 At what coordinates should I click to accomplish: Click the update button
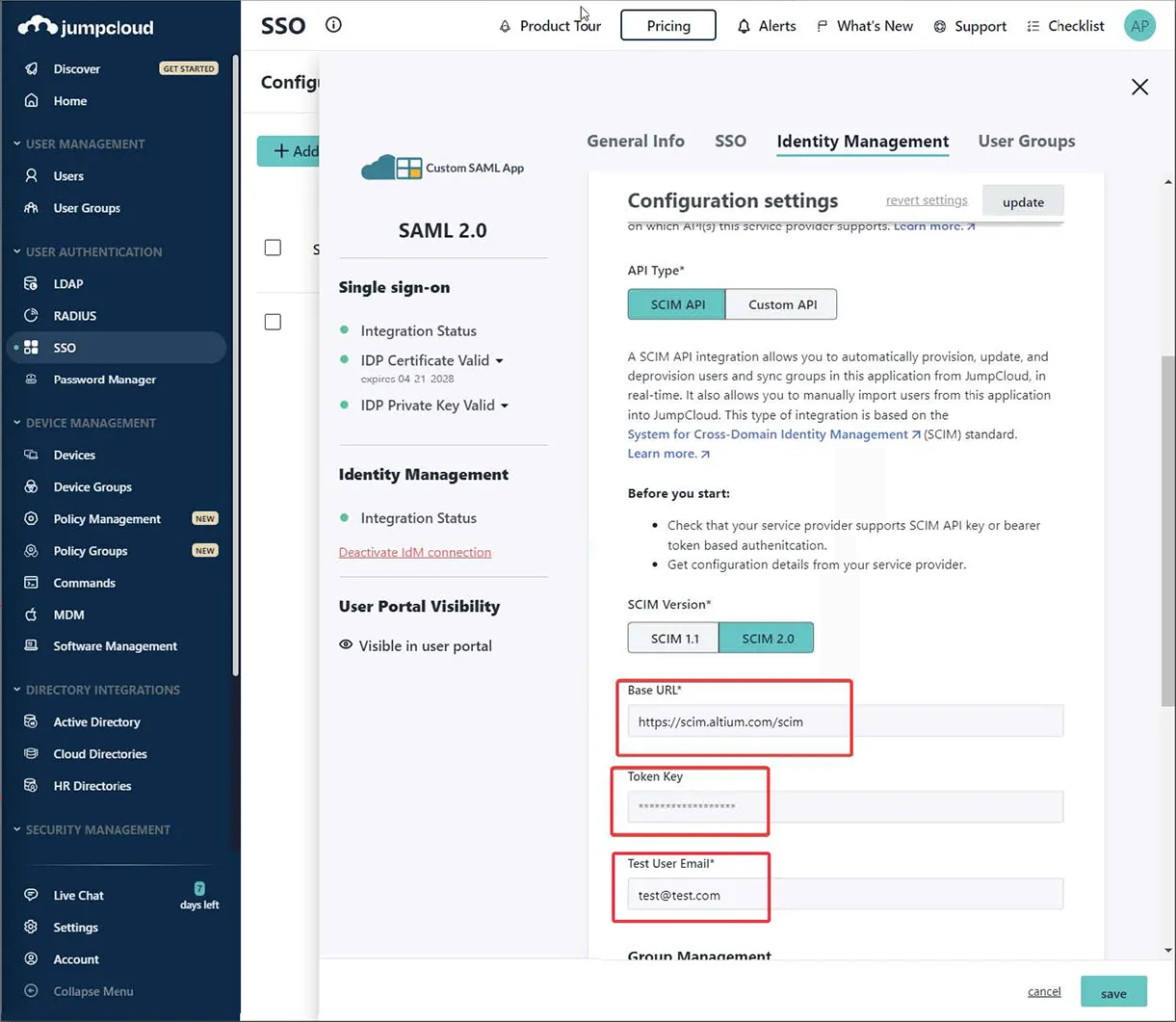coord(1023,201)
